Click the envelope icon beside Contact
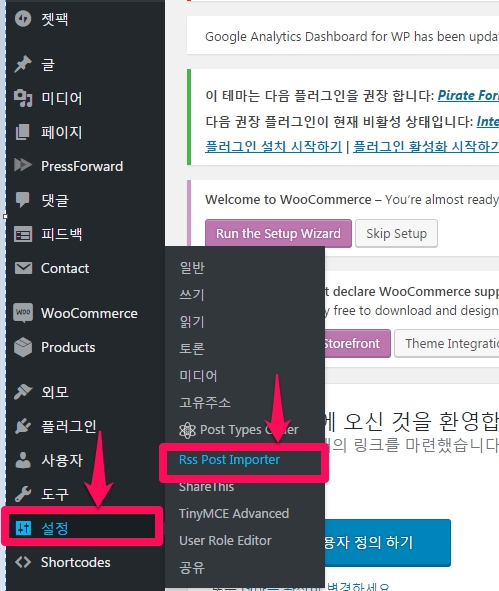The image size is (499, 591). 23,268
